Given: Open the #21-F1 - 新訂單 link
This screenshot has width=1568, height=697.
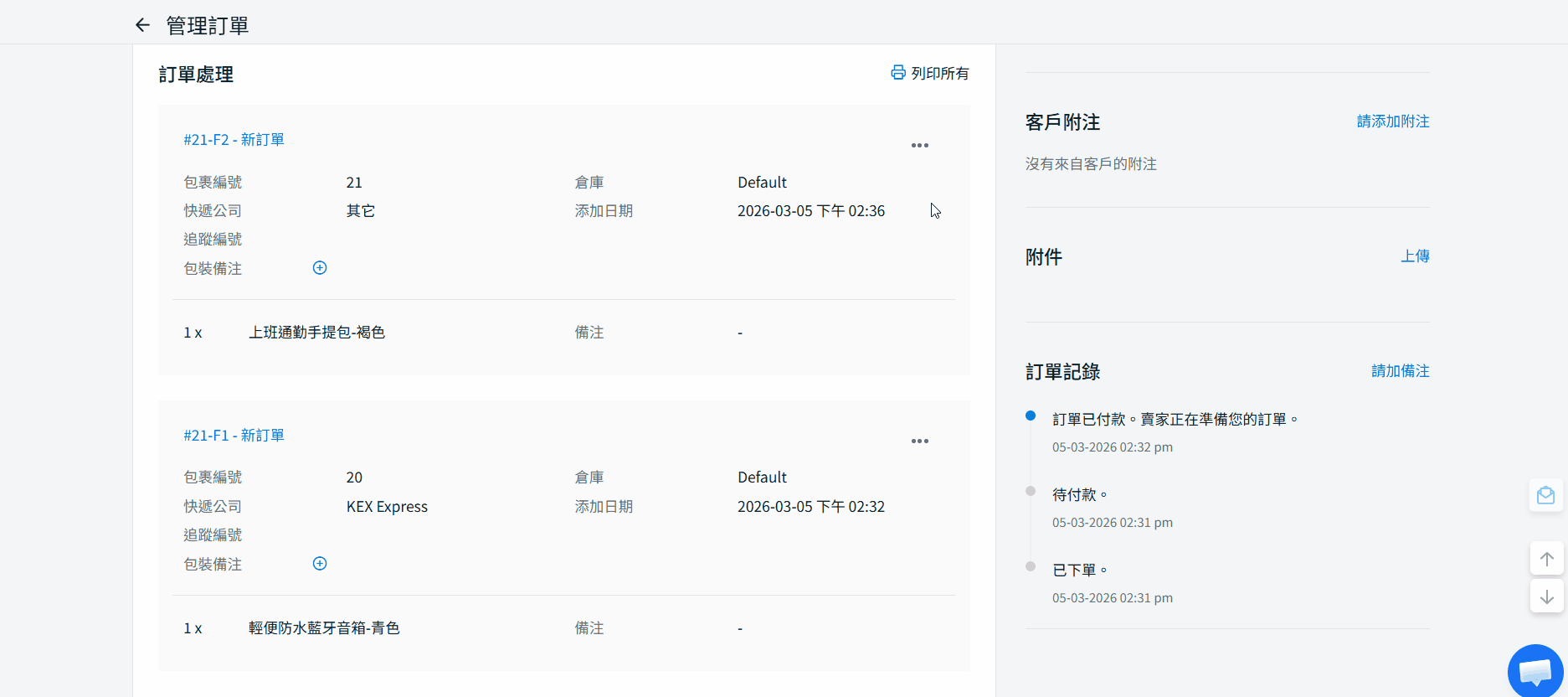Looking at the screenshot, I should [x=234, y=436].
